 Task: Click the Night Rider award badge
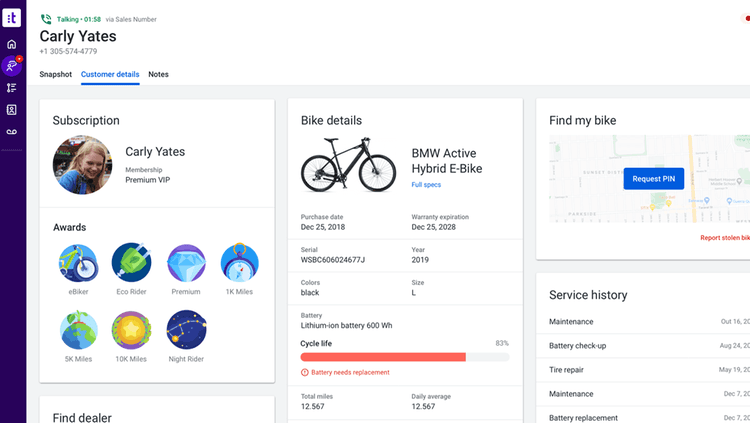click(187, 330)
